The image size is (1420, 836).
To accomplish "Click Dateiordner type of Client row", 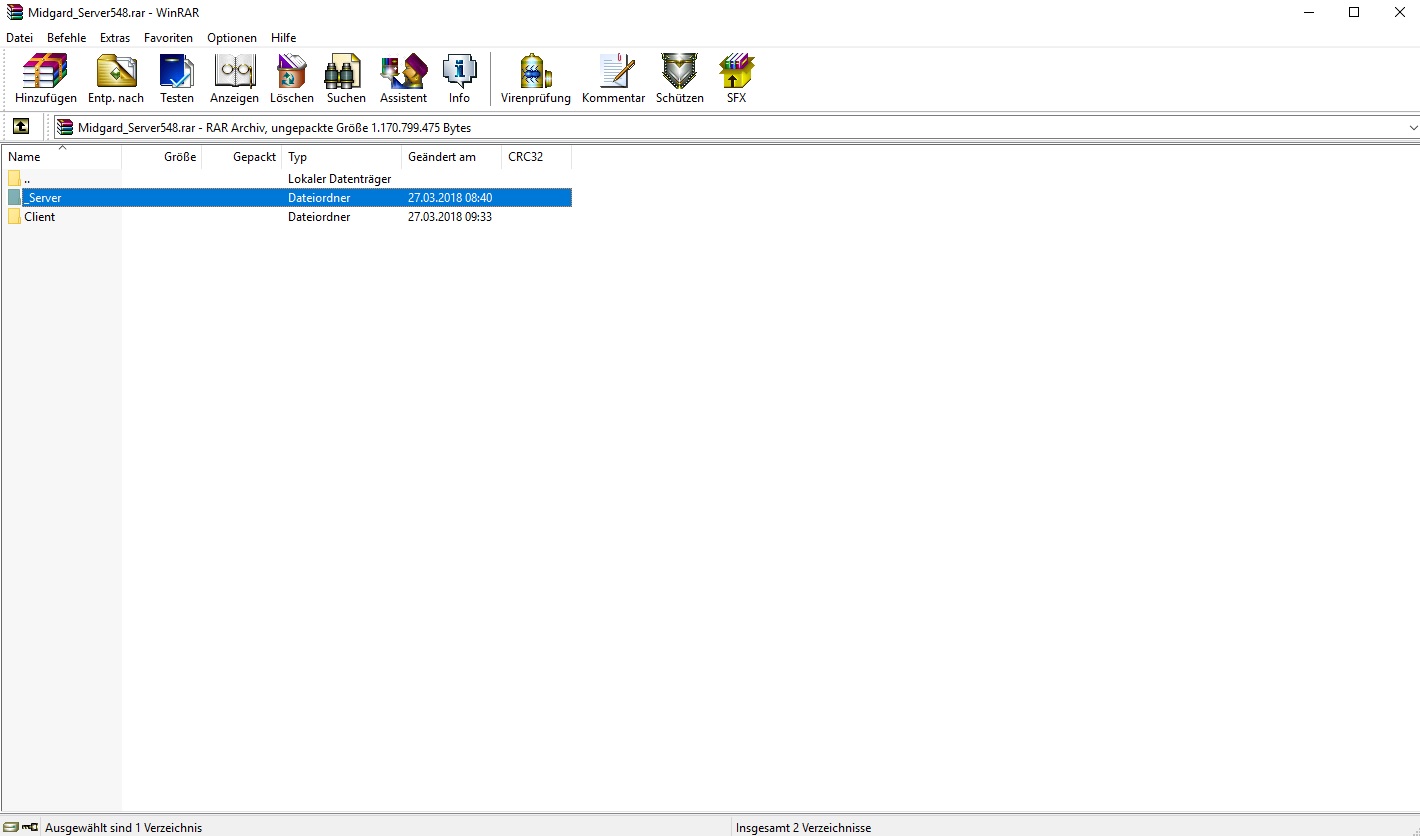I will [319, 217].
